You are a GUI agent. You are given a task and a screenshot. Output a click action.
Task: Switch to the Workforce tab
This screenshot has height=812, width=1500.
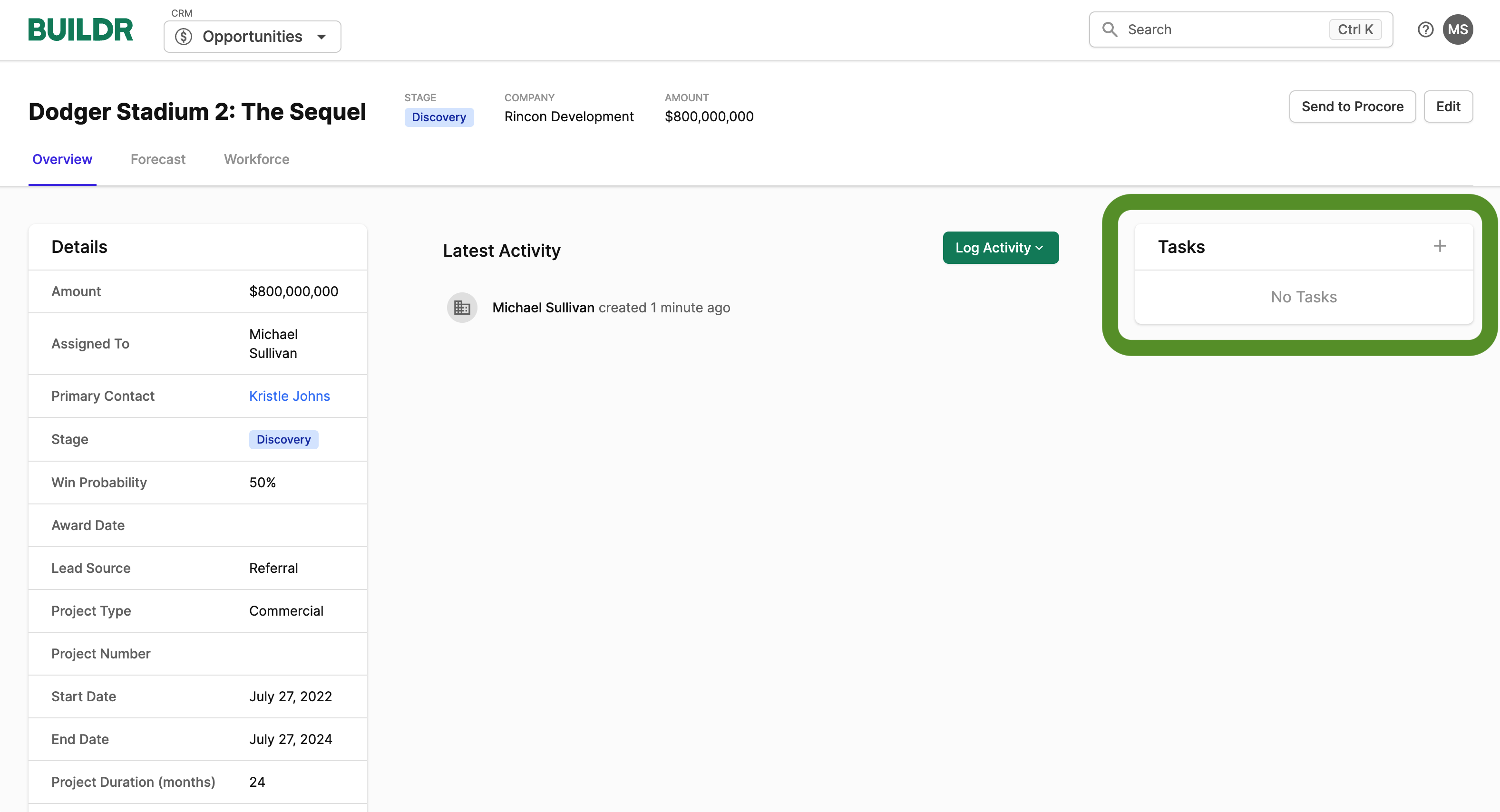click(257, 159)
